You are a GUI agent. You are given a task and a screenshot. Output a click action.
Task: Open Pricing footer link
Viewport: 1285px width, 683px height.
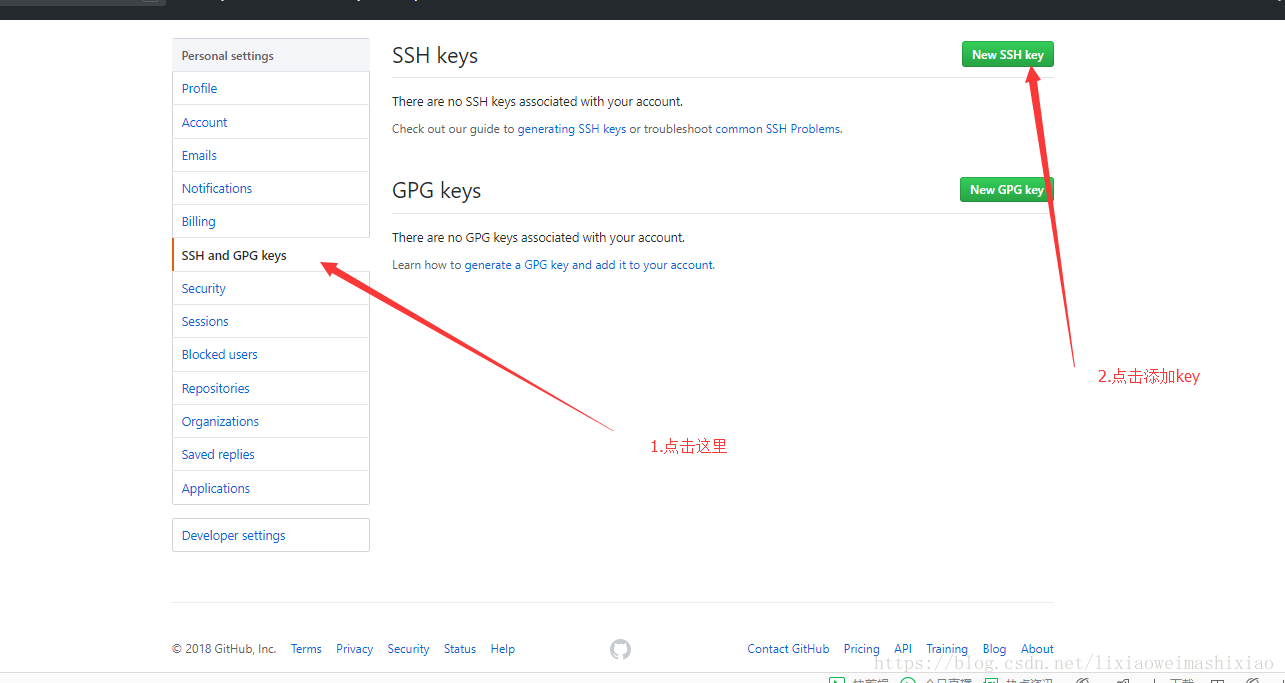click(861, 649)
